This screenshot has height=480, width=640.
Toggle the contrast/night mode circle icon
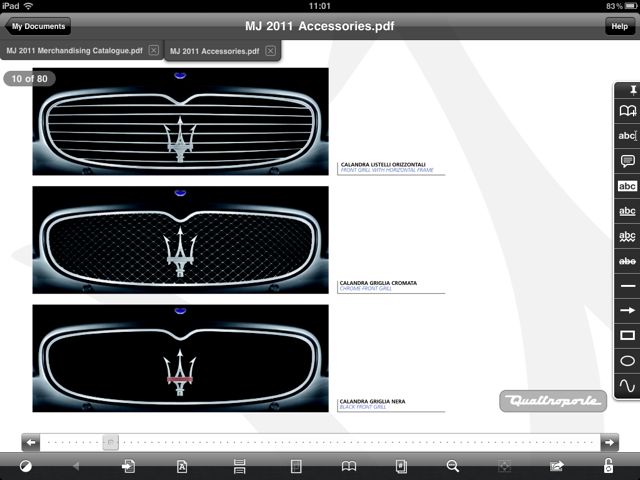coord(25,466)
